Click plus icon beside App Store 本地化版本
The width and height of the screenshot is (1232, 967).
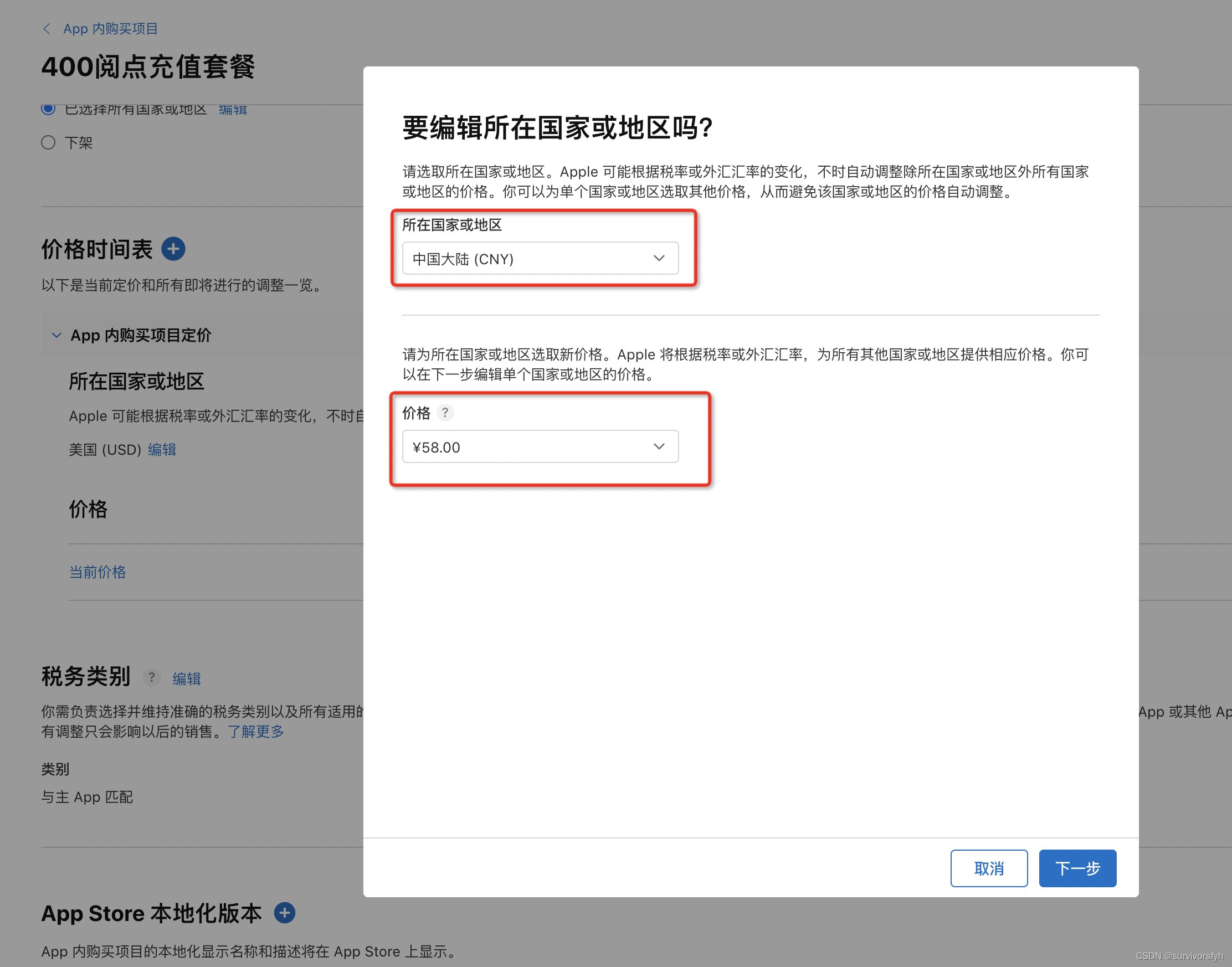coord(284,913)
